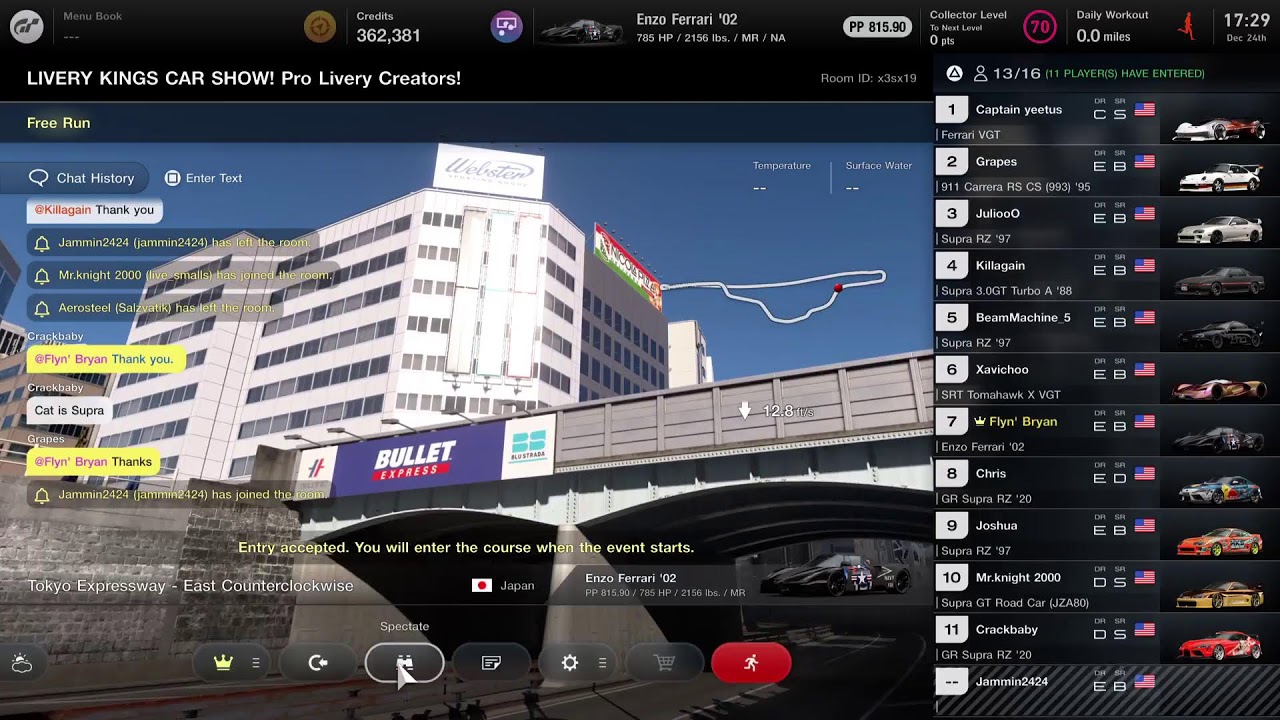Click the DR SR rating beside Chris

point(1110,474)
